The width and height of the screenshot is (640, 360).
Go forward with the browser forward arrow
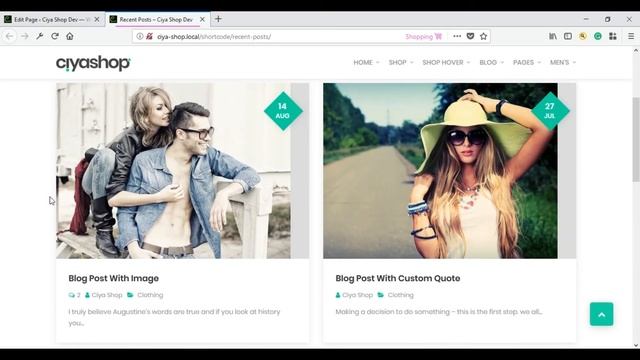[24, 36]
